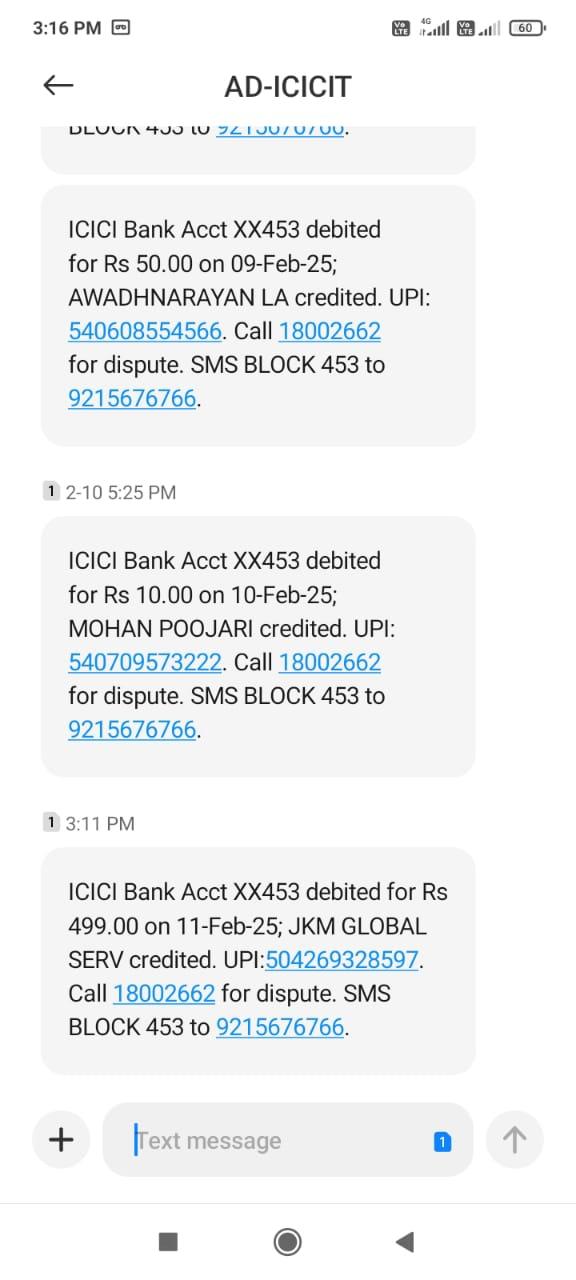Tap the Android home circle button
Viewport: 576px width, 1280px height.
pos(288,1242)
